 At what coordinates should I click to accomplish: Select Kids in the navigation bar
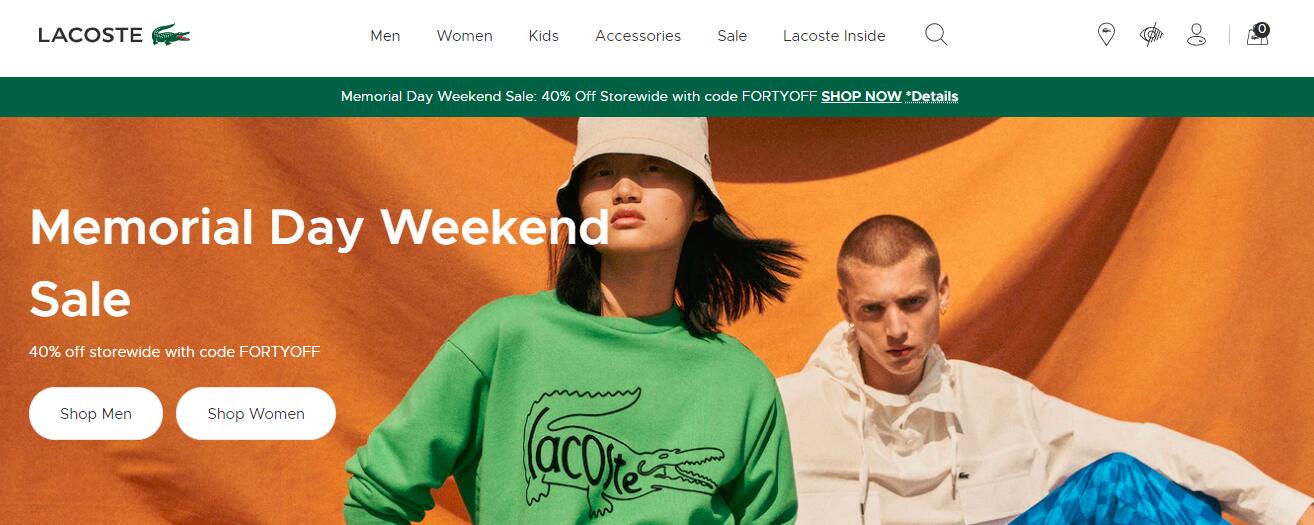(544, 36)
